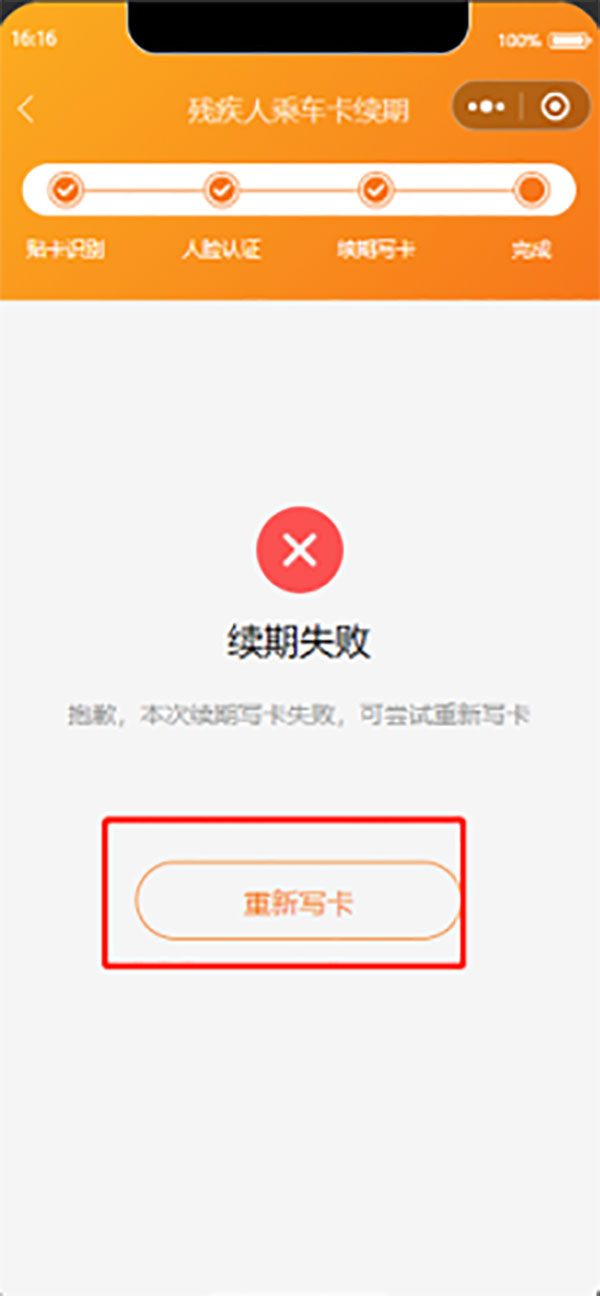
Task: Tap the progress line between first steps
Action: click(x=143, y=189)
